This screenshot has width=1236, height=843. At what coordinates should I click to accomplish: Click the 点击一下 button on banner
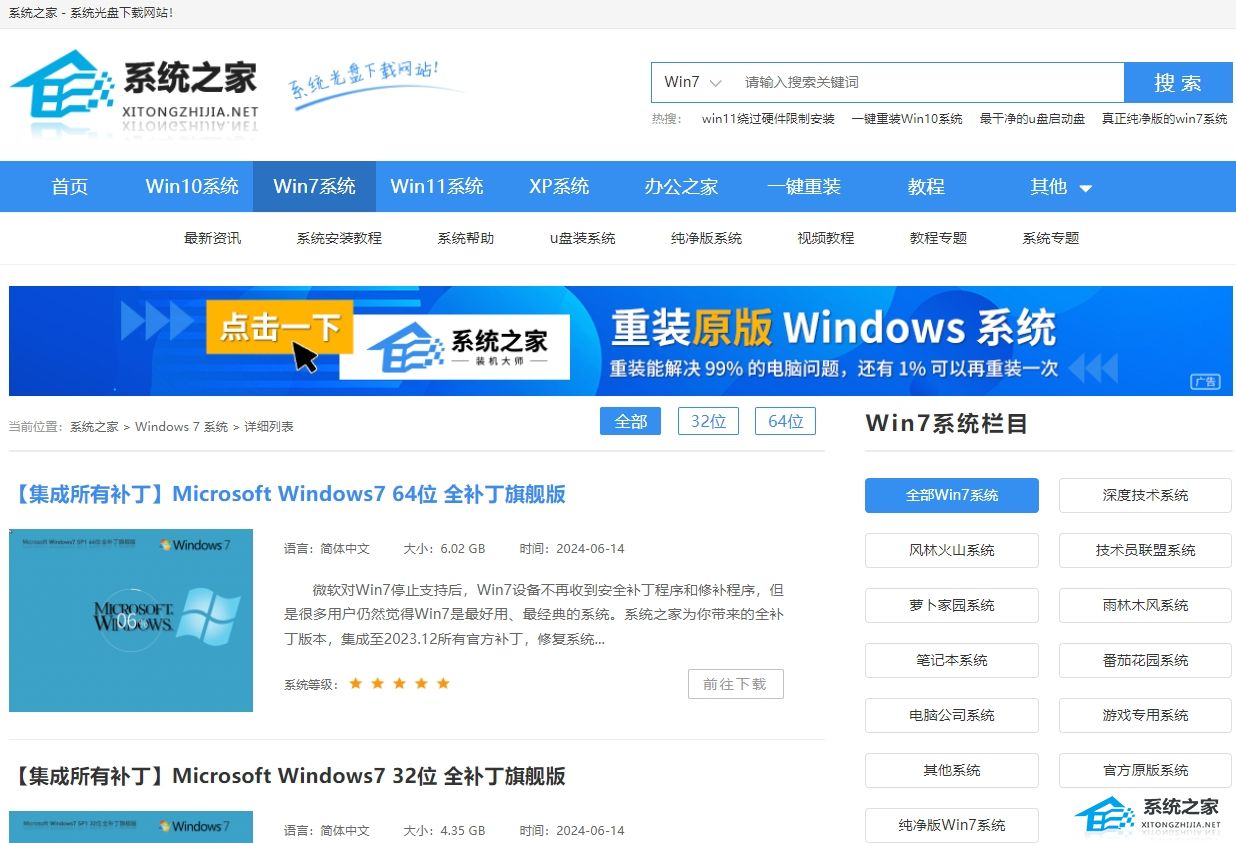[280, 327]
